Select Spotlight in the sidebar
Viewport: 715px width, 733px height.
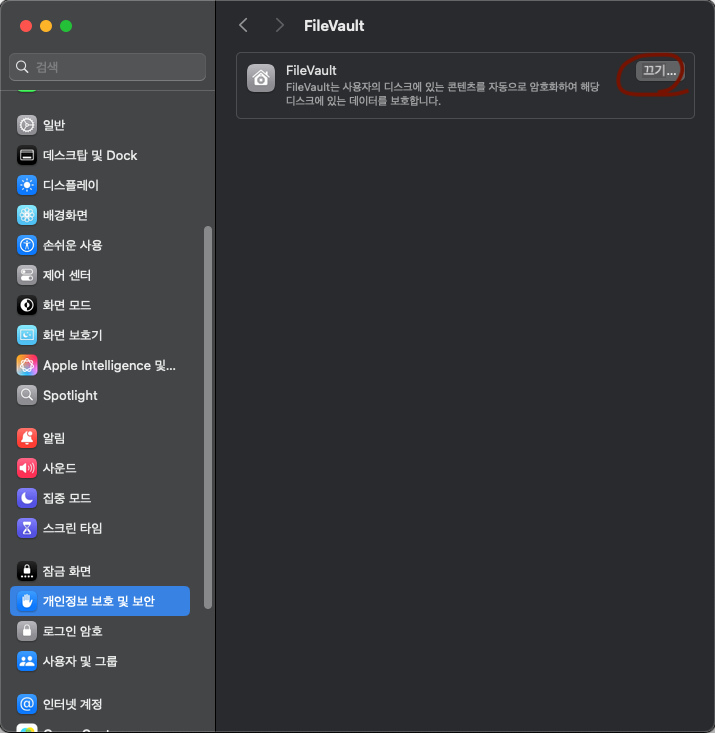coord(70,395)
